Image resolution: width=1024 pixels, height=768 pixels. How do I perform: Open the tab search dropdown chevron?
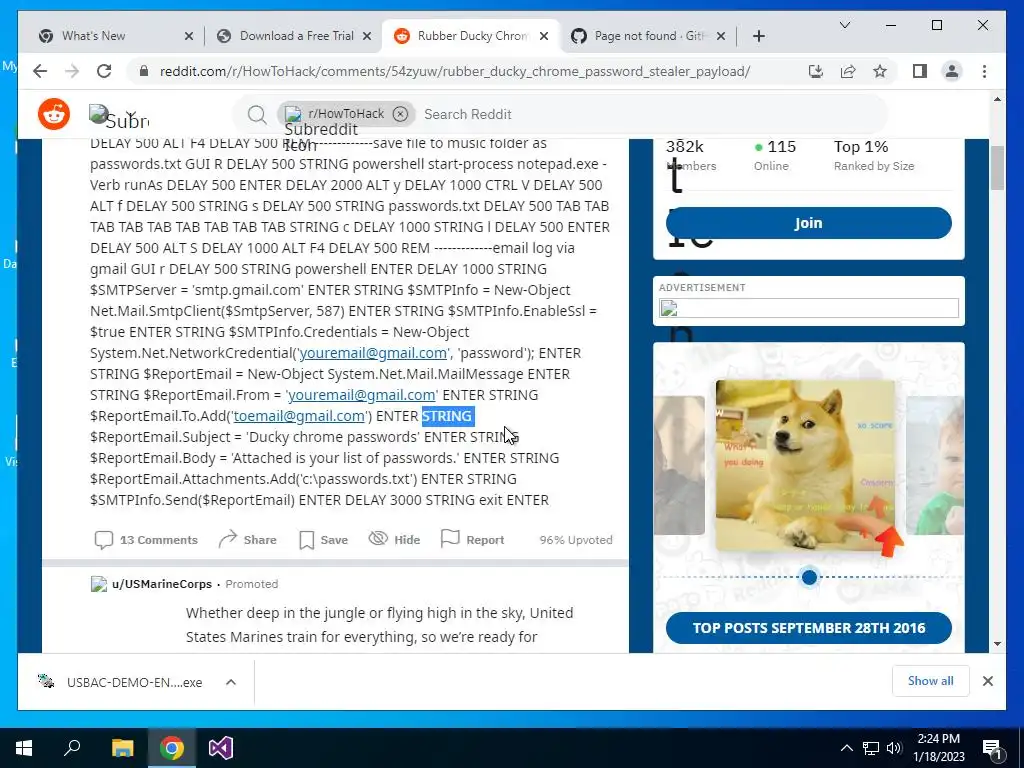coord(844,25)
